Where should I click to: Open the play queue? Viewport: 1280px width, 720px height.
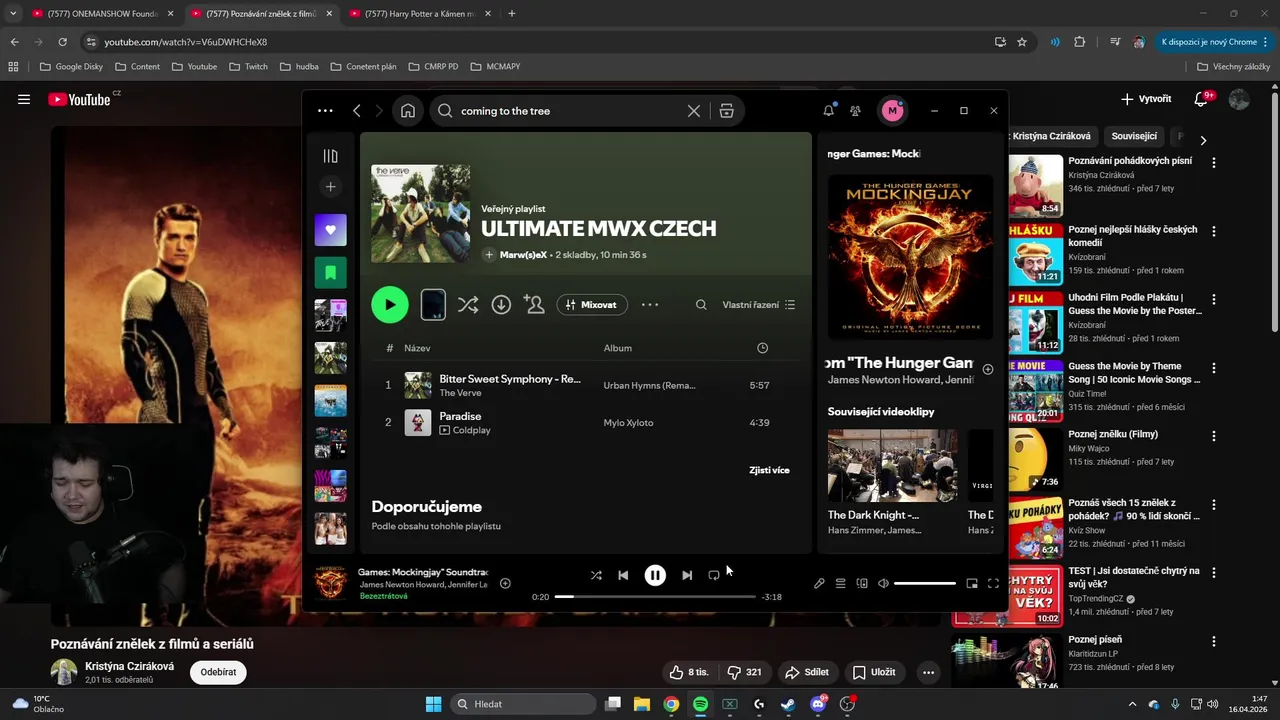(841, 583)
